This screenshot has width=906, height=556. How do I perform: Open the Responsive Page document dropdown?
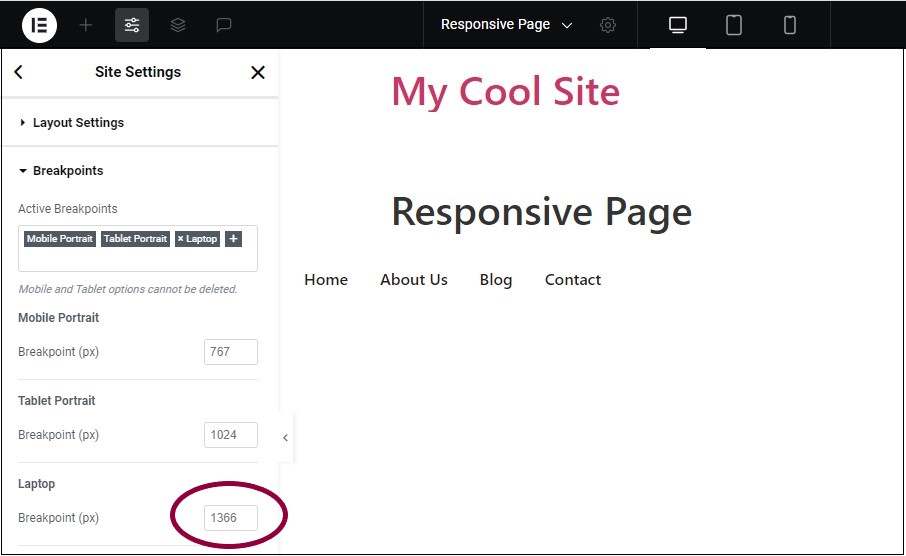click(506, 25)
